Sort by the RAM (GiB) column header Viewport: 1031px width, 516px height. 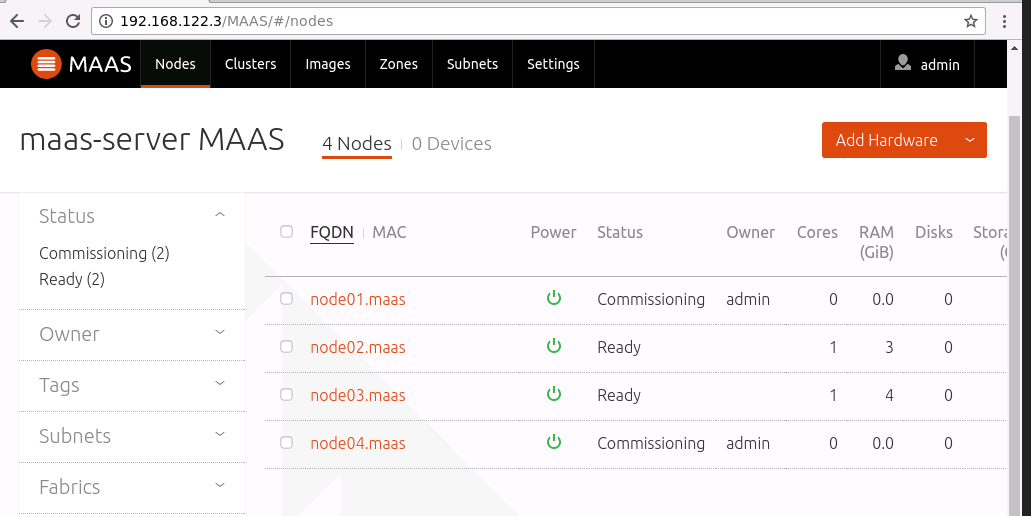(876, 242)
